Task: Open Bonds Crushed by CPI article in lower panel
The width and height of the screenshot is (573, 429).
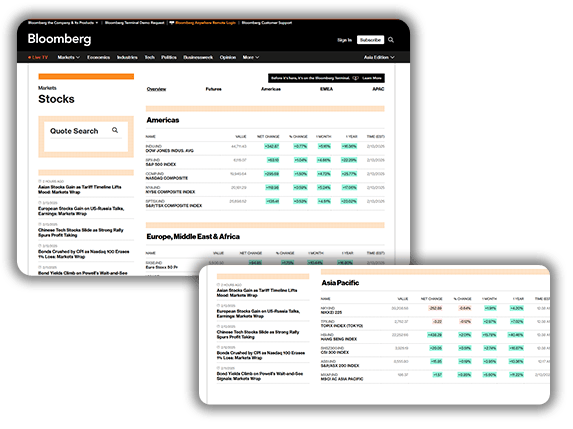Action: point(261,355)
